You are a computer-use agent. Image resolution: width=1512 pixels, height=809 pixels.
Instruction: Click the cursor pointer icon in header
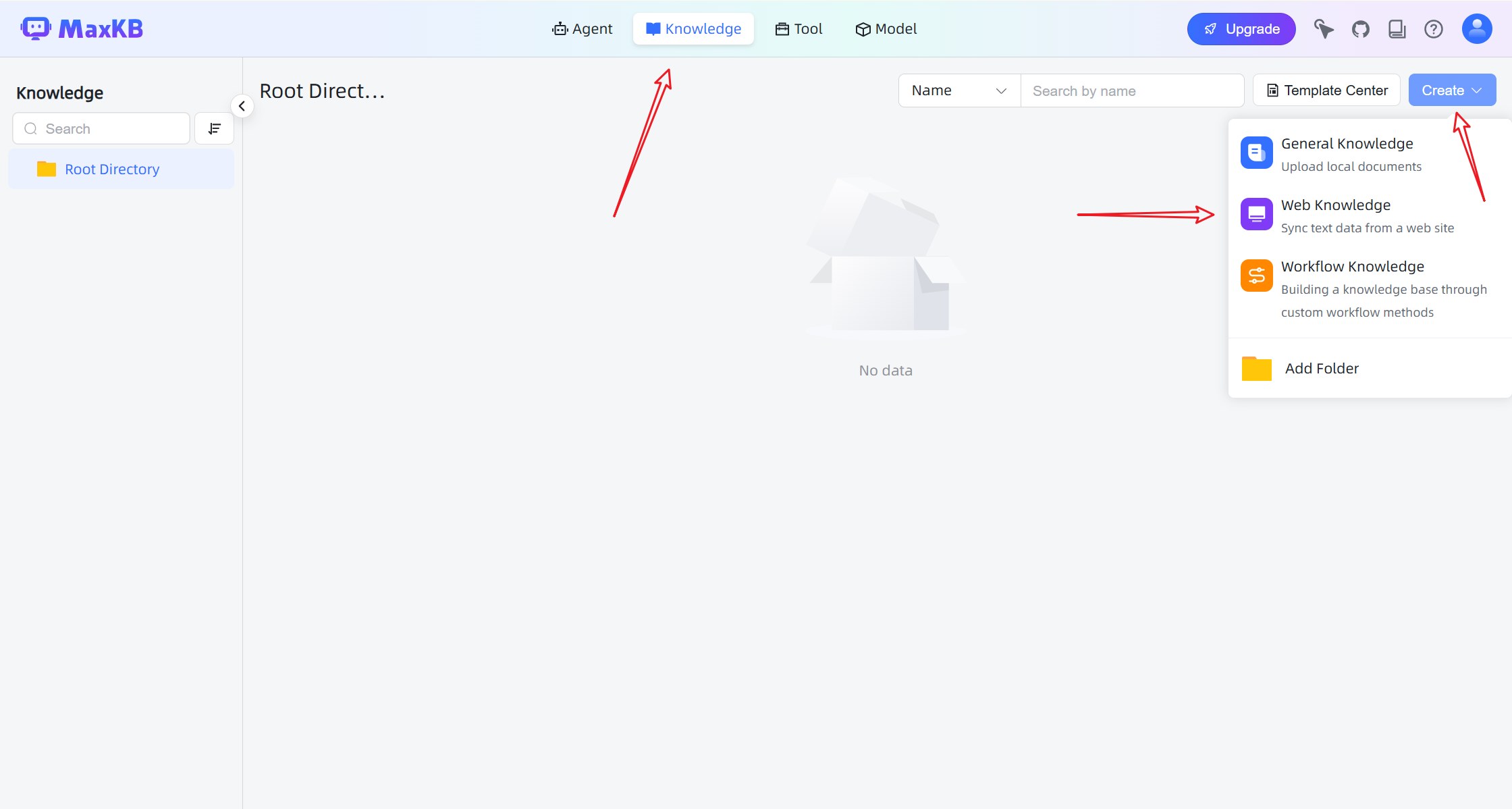click(x=1323, y=29)
